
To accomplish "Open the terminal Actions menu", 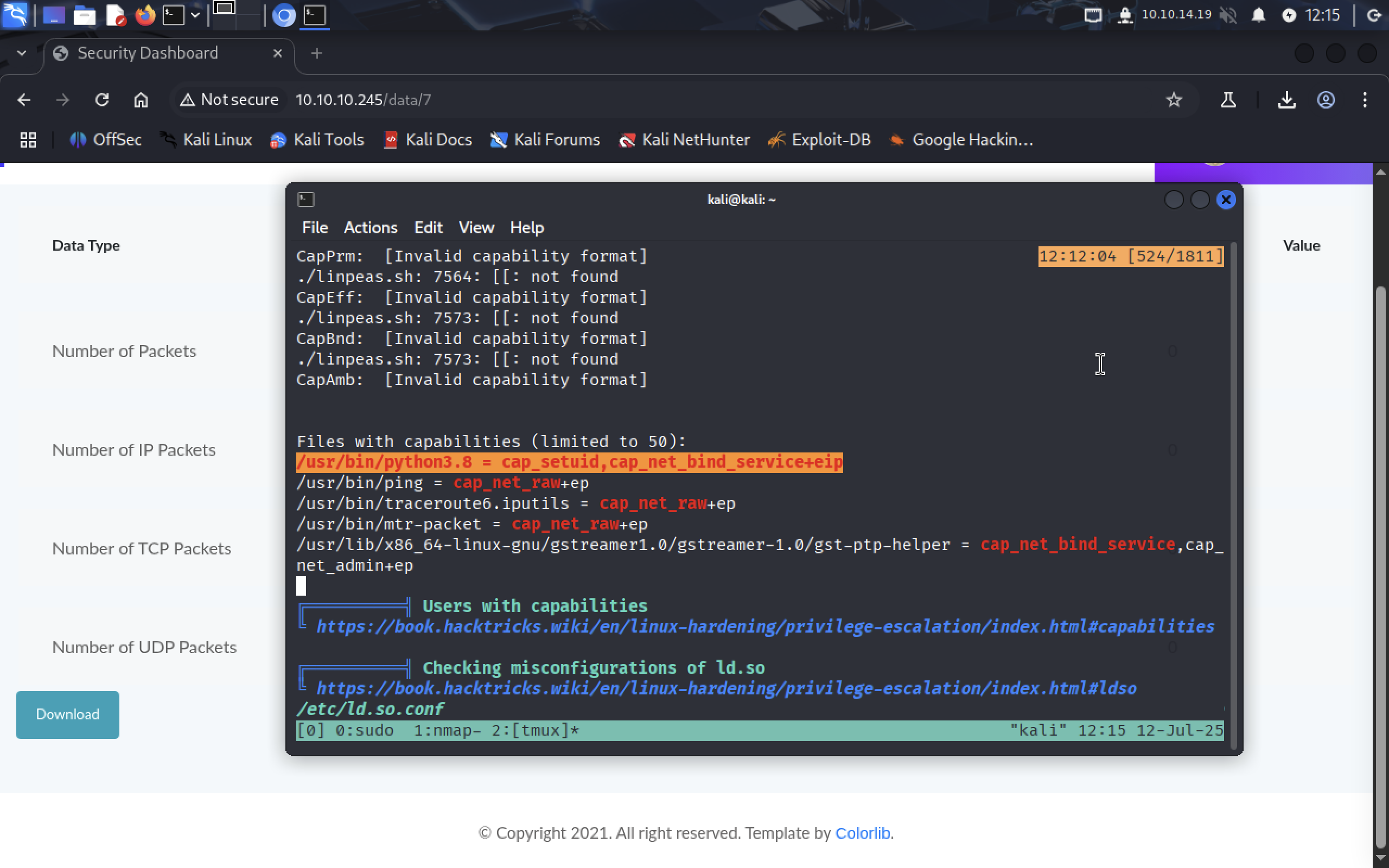I will tap(370, 228).
